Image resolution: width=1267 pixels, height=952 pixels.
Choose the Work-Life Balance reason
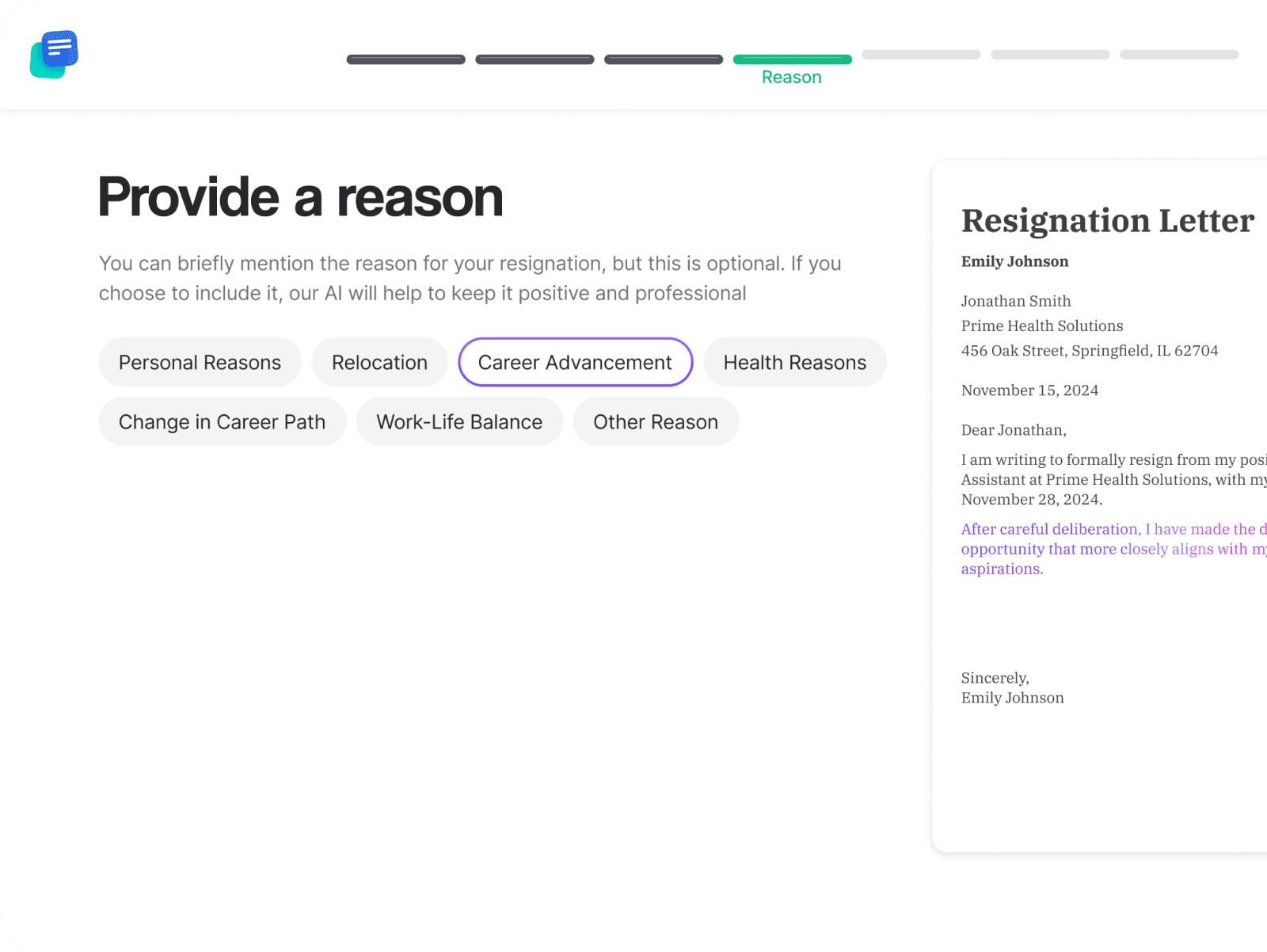point(459,422)
